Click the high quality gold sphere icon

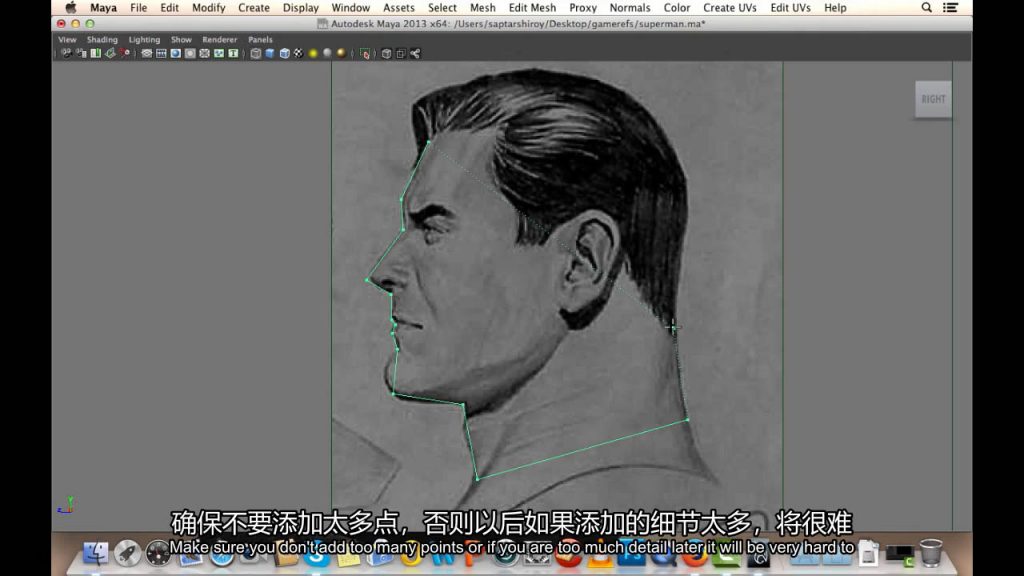pyautogui.click(x=341, y=54)
